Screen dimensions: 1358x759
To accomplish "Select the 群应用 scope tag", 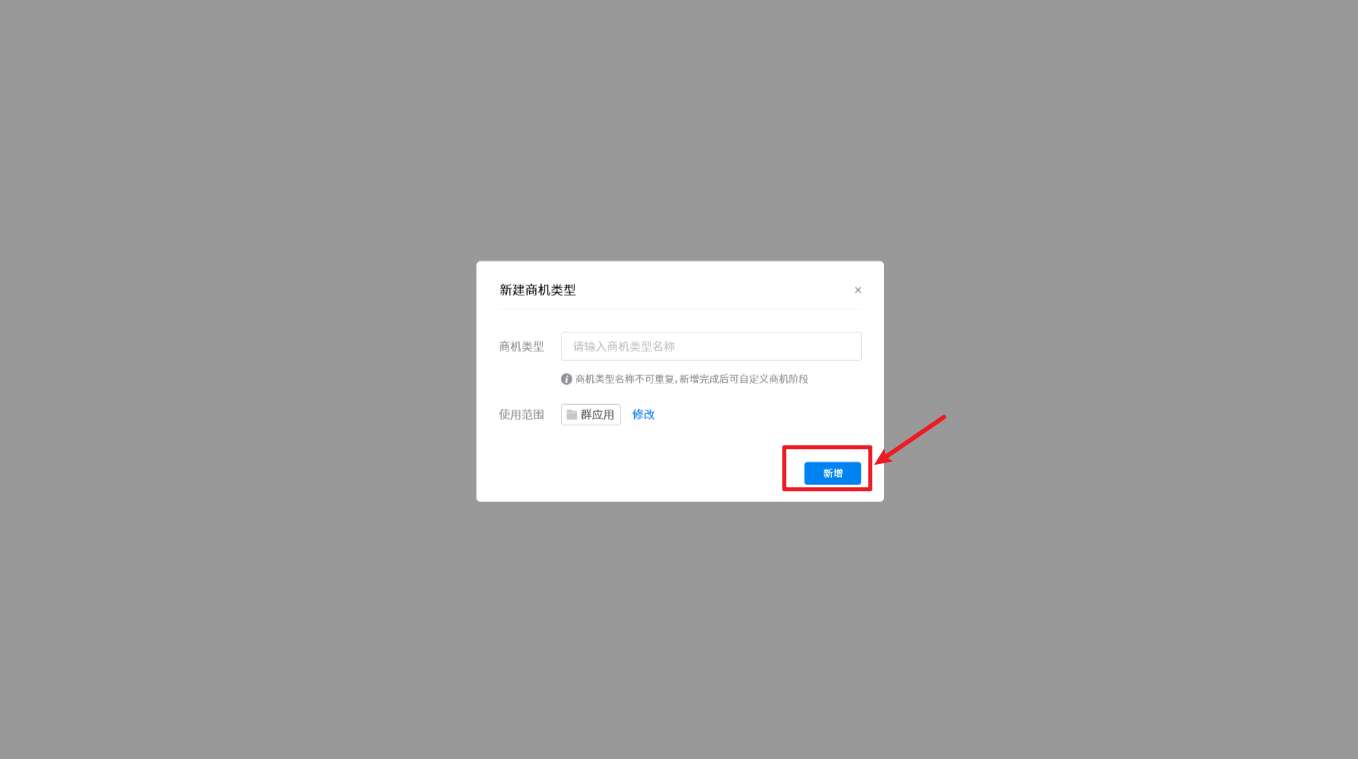I will click(x=591, y=414).
